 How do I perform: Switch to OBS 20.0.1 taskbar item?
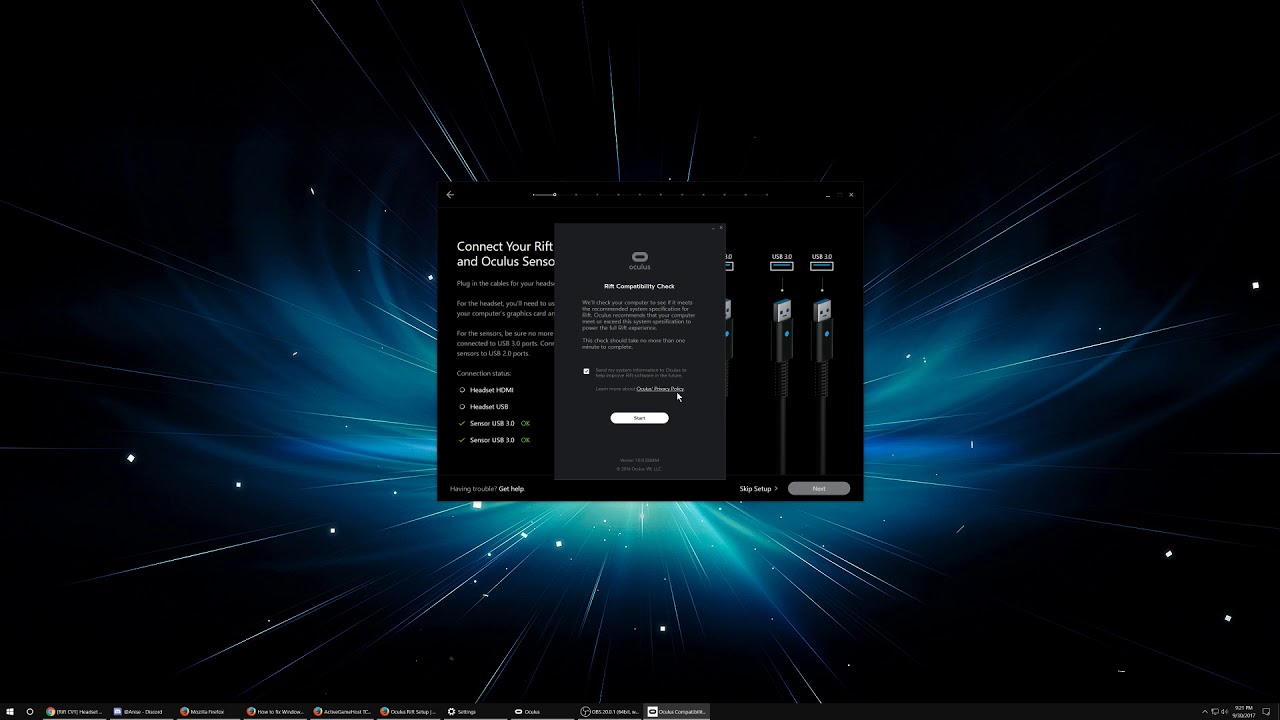coord(610,712)
